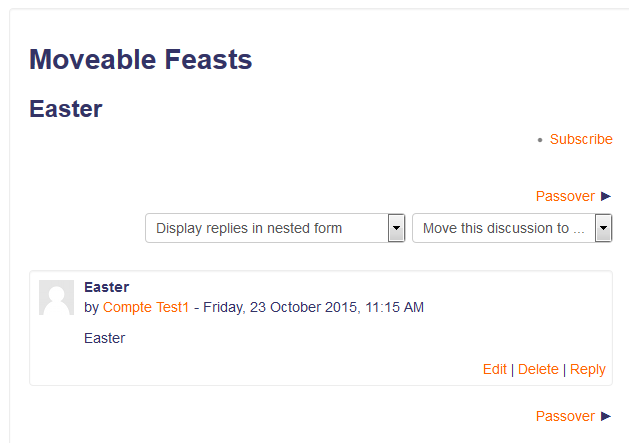Go to the Passover discussion via the top link

tap(565, 196)
